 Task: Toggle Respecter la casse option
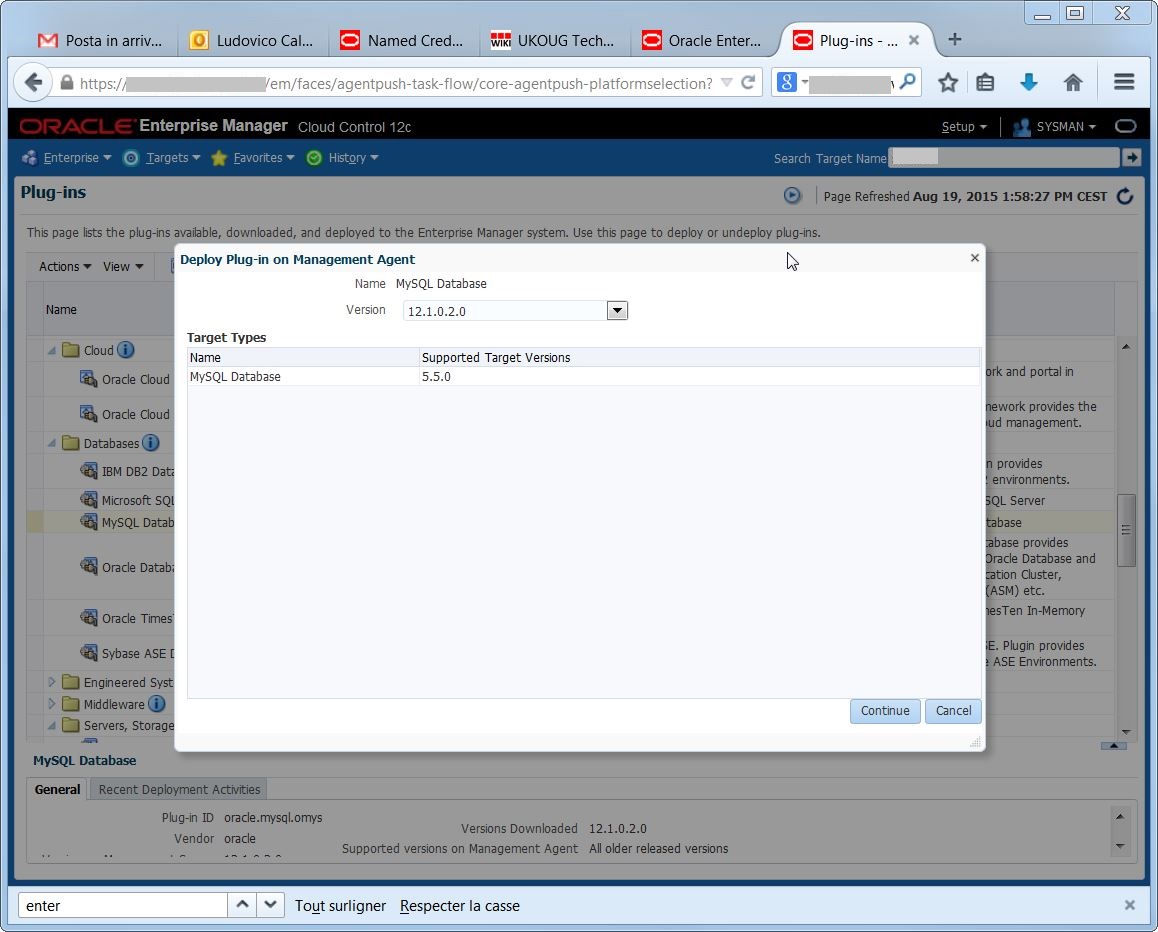click(459, 905)
